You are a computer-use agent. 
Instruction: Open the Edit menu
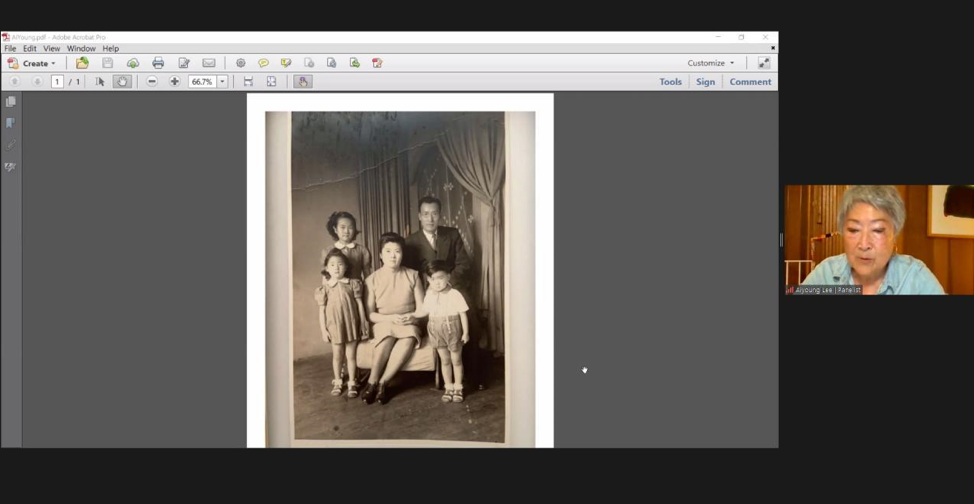[30, 48]
